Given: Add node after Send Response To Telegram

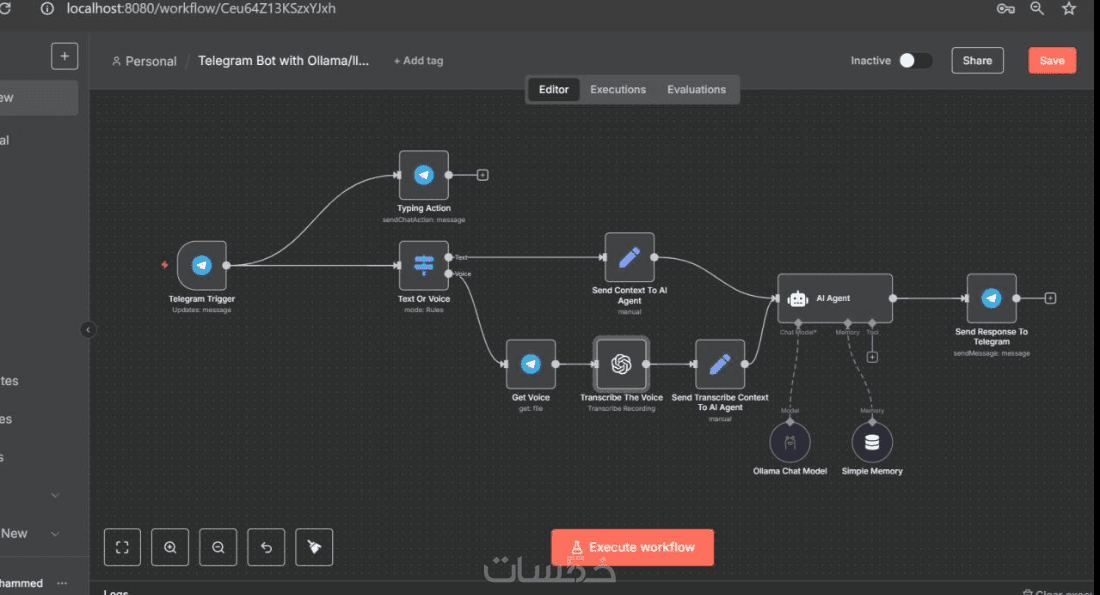Looking at the screenshot, I should (x=1050, y=298).
